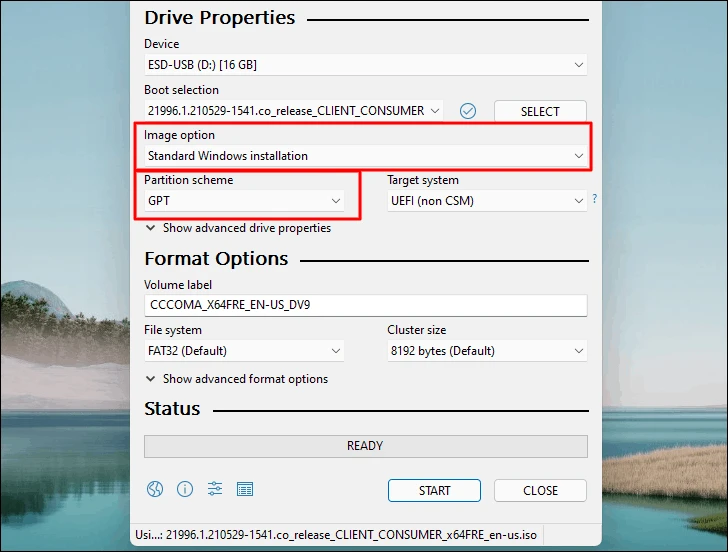Click the Partition scheme label
Screen dimensions: 728x552
pyautogui.click(x=188, y=180)
